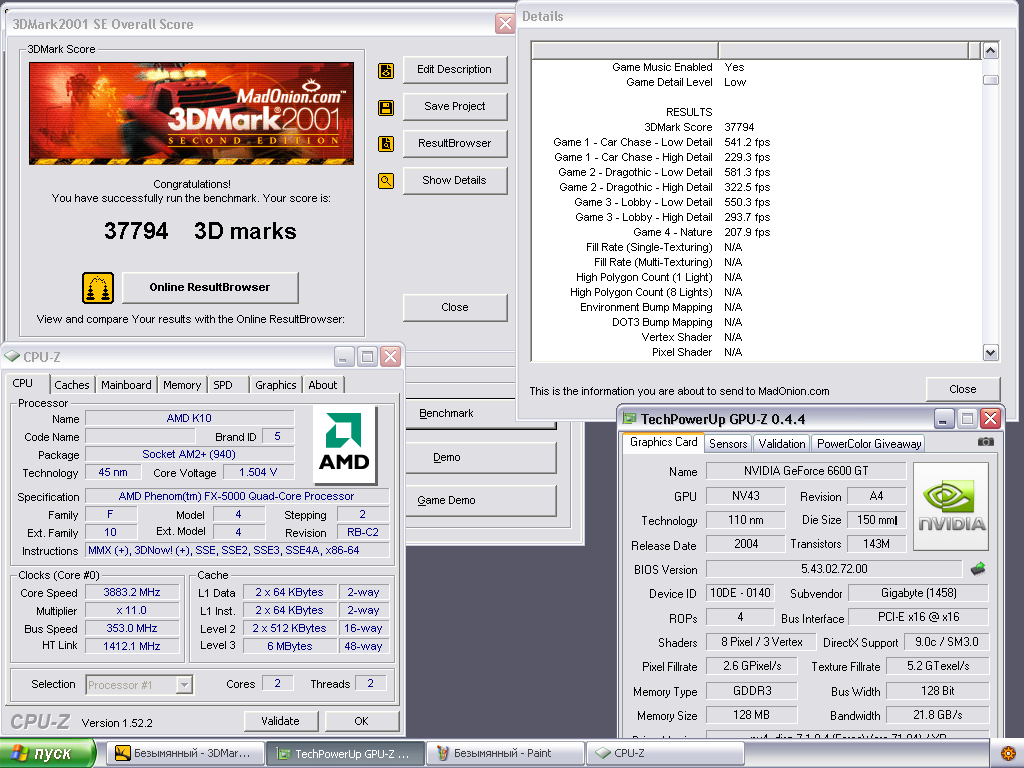
Task: Open the Processor #1 selection dropdown
Action: pos(138,685)
